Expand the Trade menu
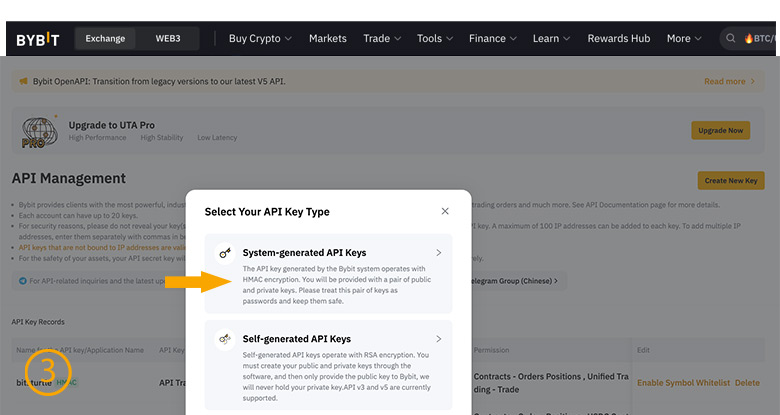 point(382,38)
